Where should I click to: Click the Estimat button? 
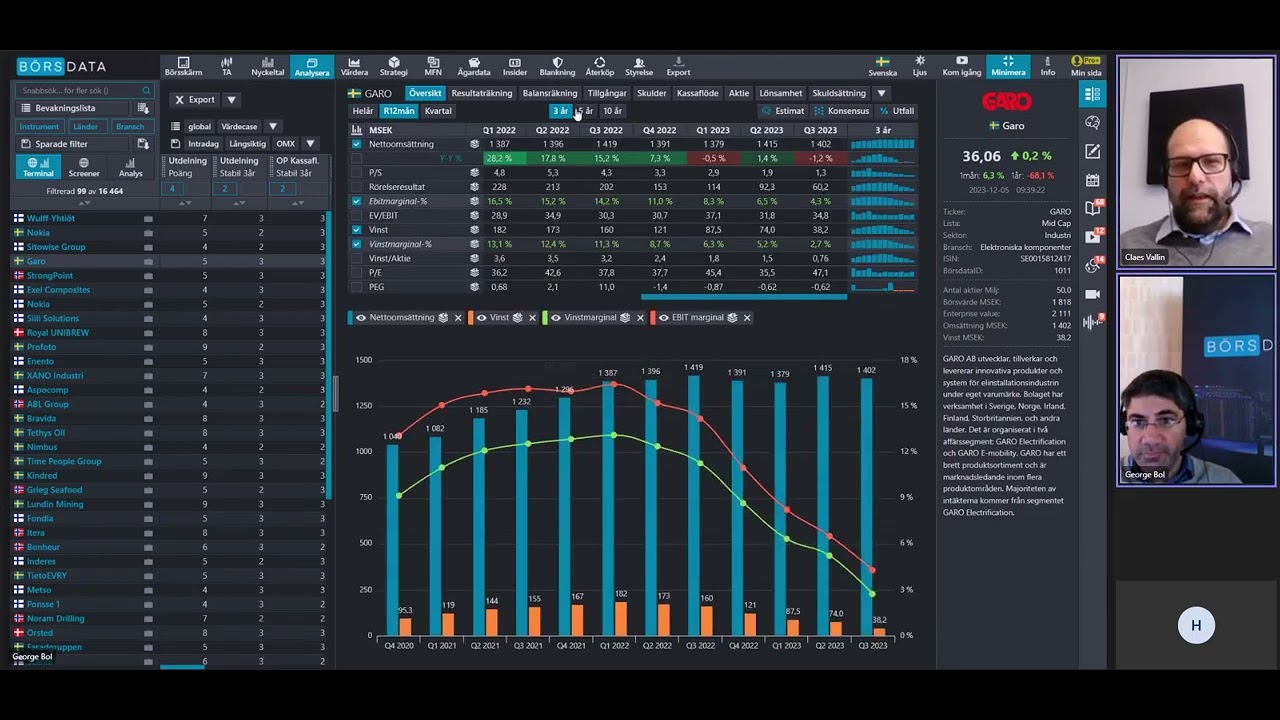coord(781,111)
